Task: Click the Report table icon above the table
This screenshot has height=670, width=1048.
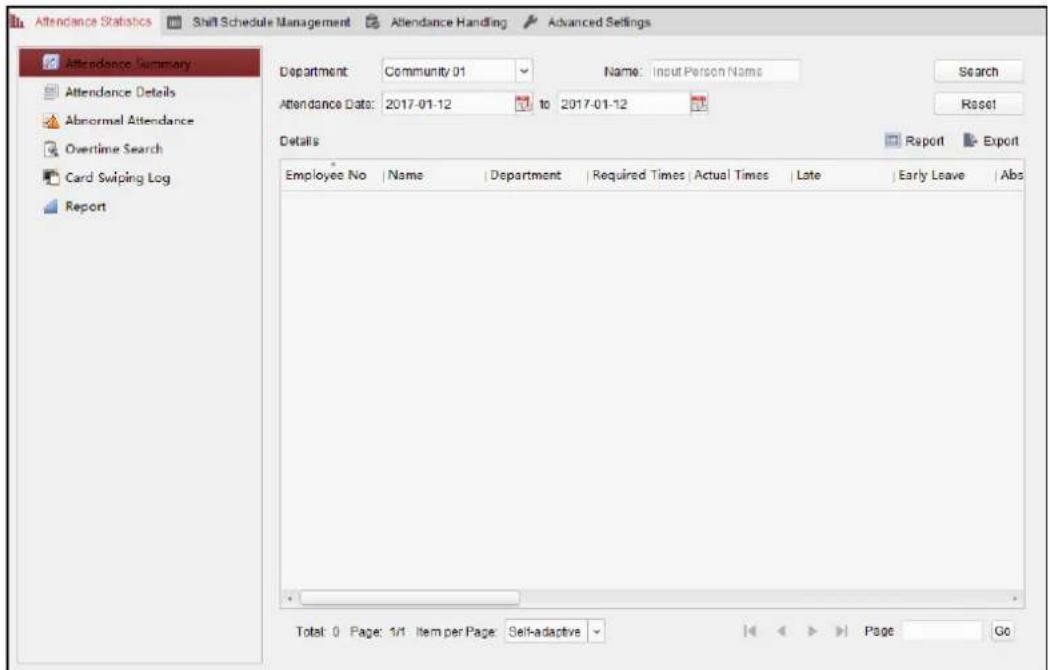Action: pos(892,140)
